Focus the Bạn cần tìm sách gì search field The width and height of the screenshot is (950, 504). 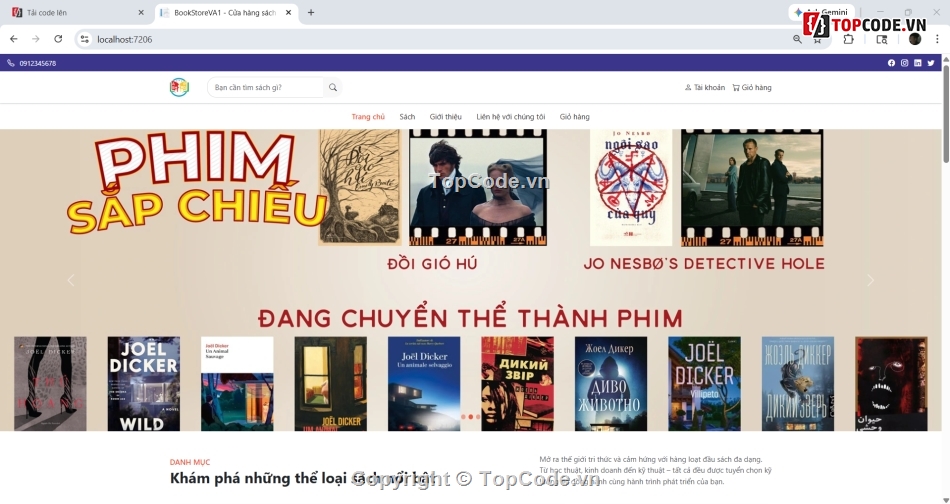click(x=265, y=87)
